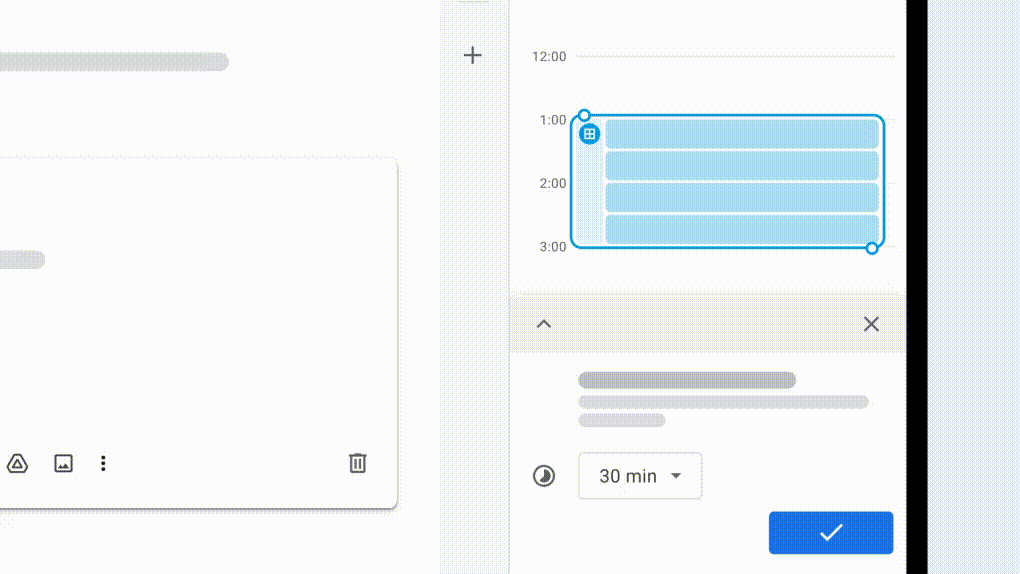Image resolution: width=1020 pixels, height=574 pixels.
Task: Delete the card with the trash icon
Action: (357, 463)
